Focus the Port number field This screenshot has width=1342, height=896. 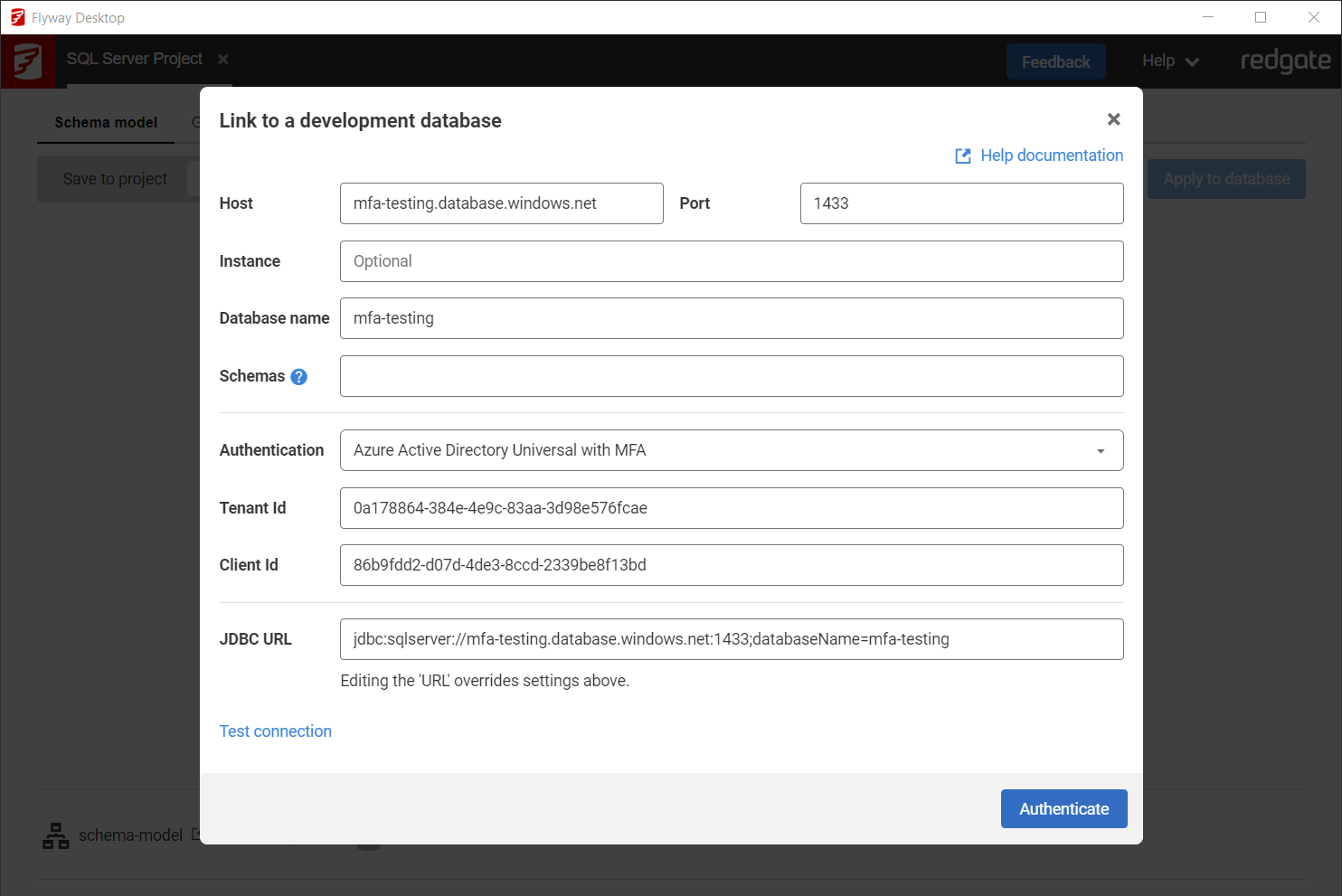961,203
